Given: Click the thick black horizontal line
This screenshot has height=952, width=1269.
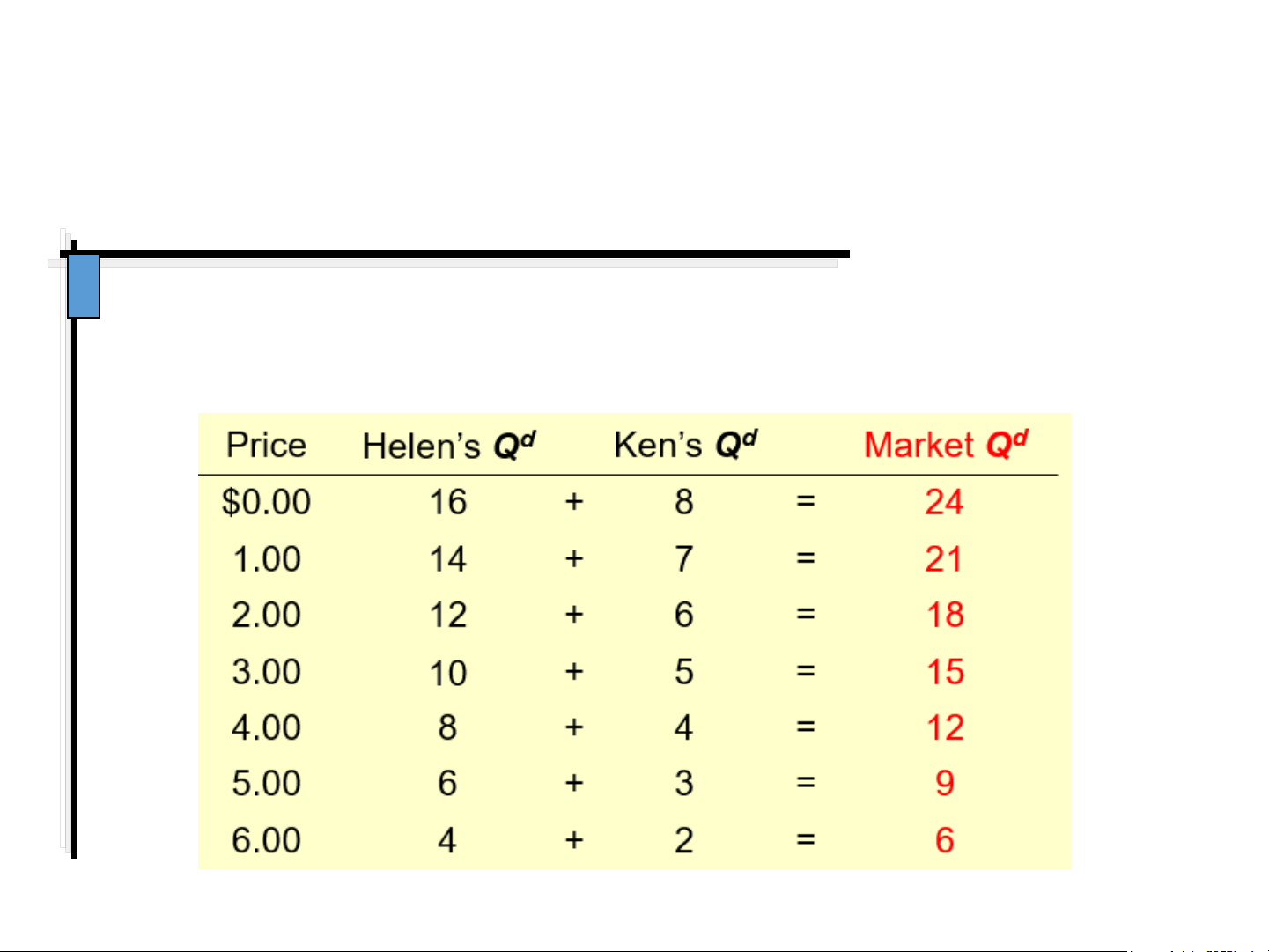Looking at the screenshot, I should click(458, 254).
